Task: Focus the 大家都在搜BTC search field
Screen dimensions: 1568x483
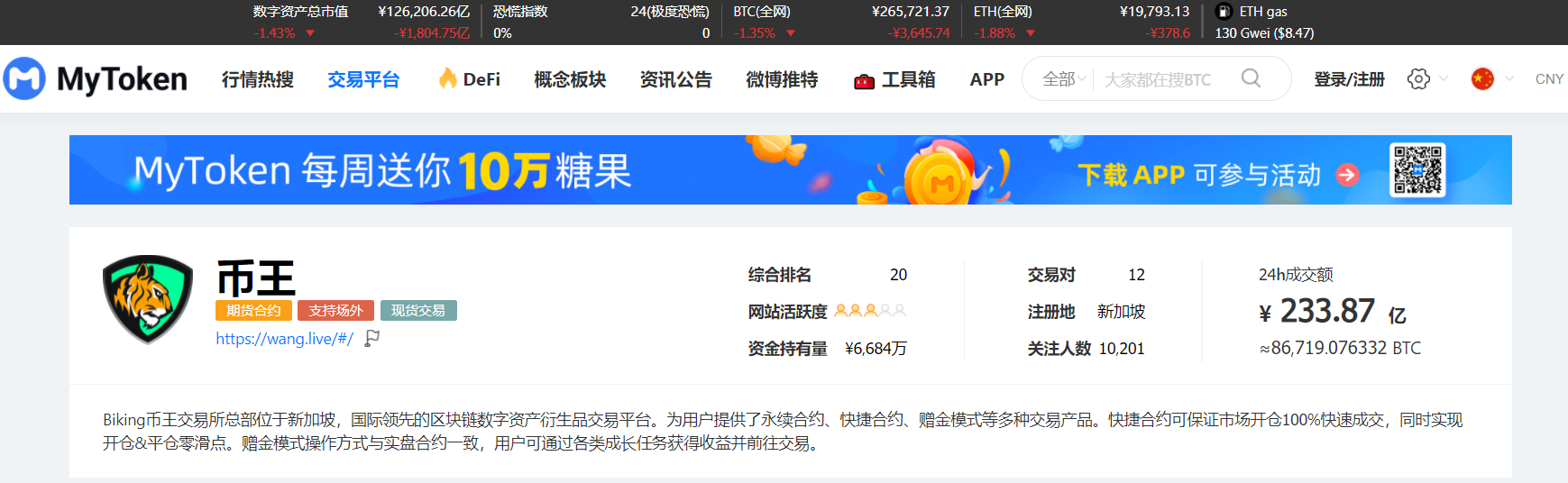Action: 1158,79
